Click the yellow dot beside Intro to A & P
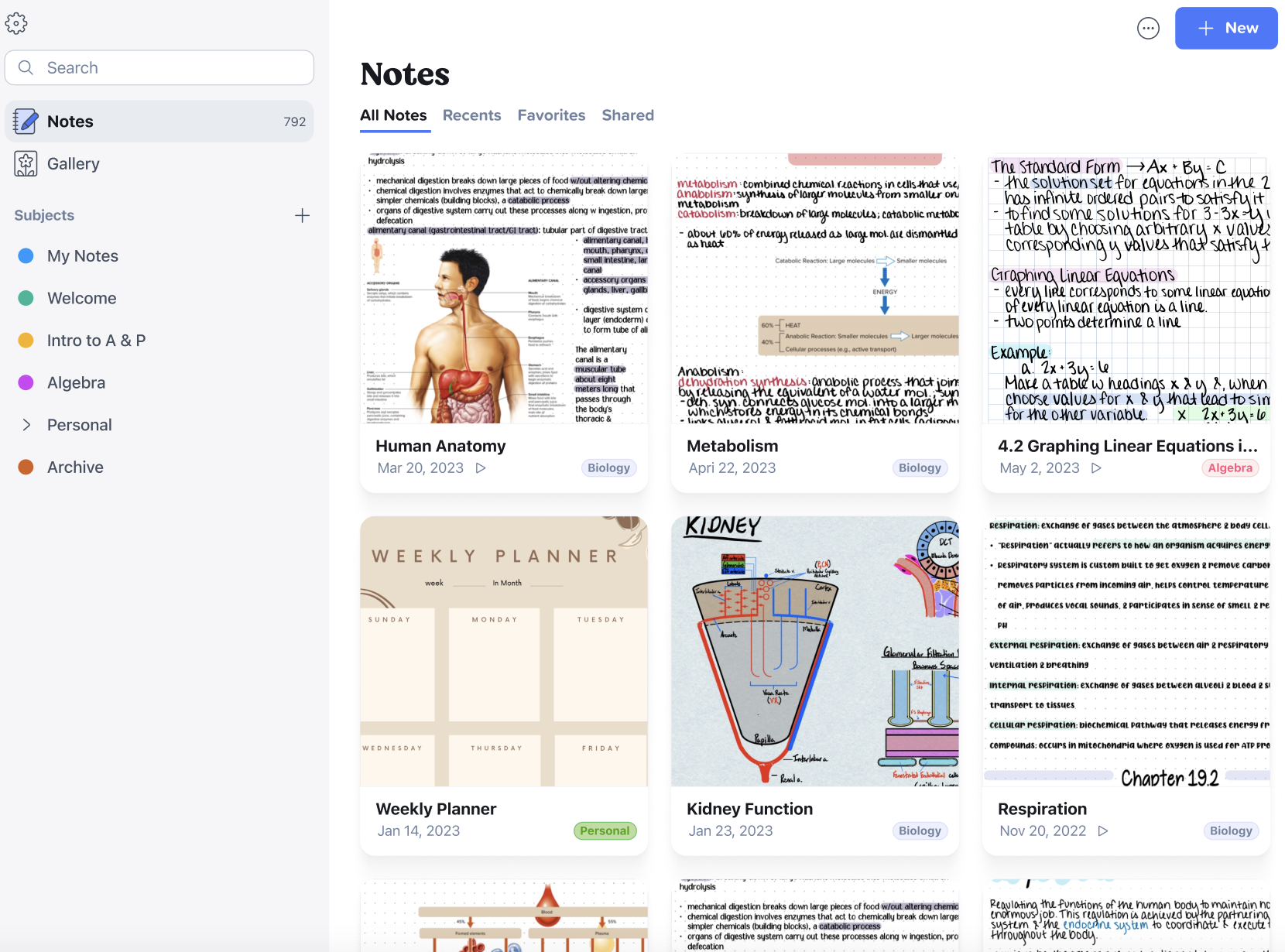 click(26, 340)
